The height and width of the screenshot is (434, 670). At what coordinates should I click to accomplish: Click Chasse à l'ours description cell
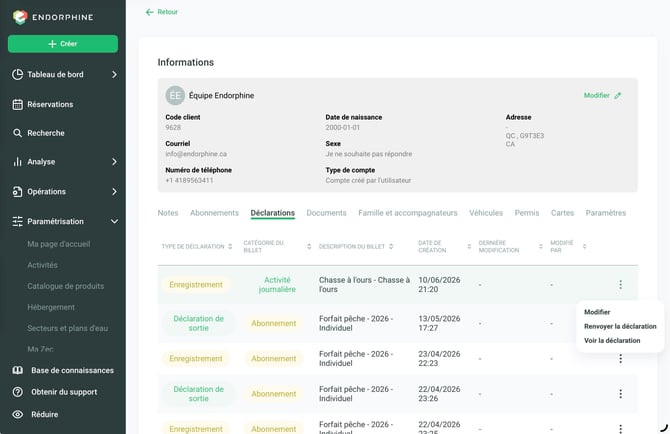pos(364,284)
